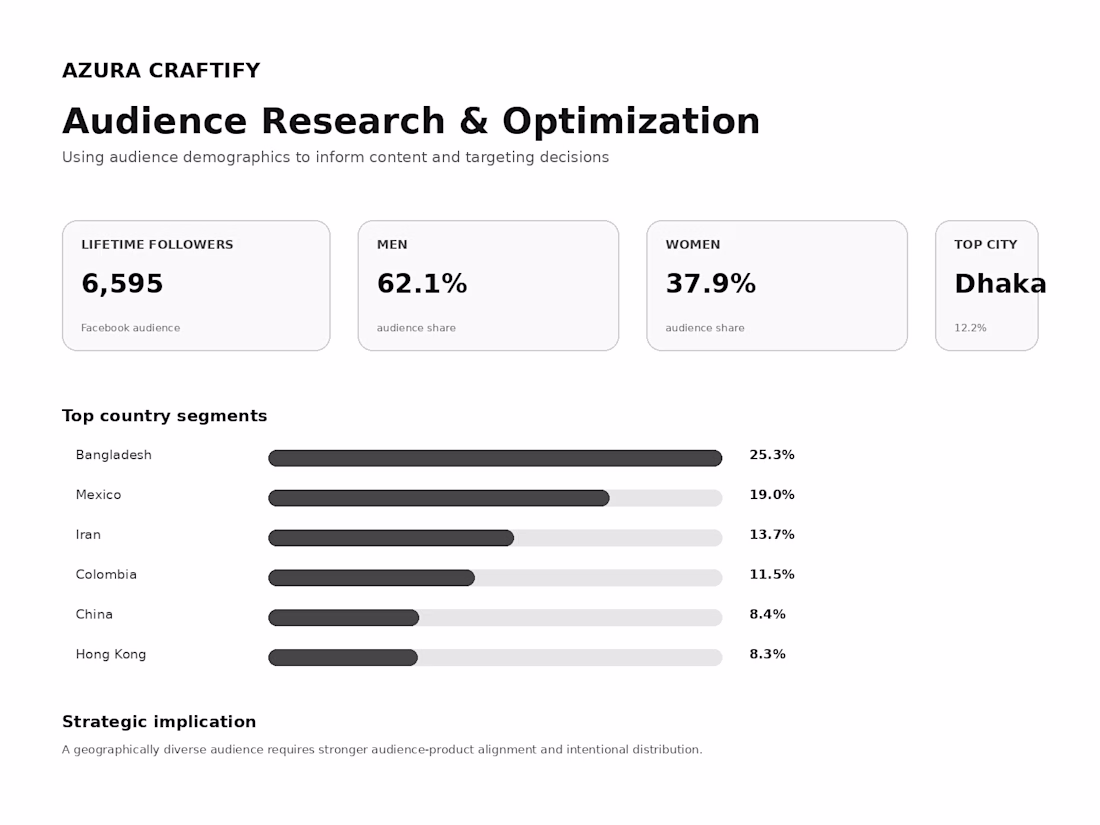Click the Mexico country label
Viewport: 1100px width, 825px height.
[98, 495]
